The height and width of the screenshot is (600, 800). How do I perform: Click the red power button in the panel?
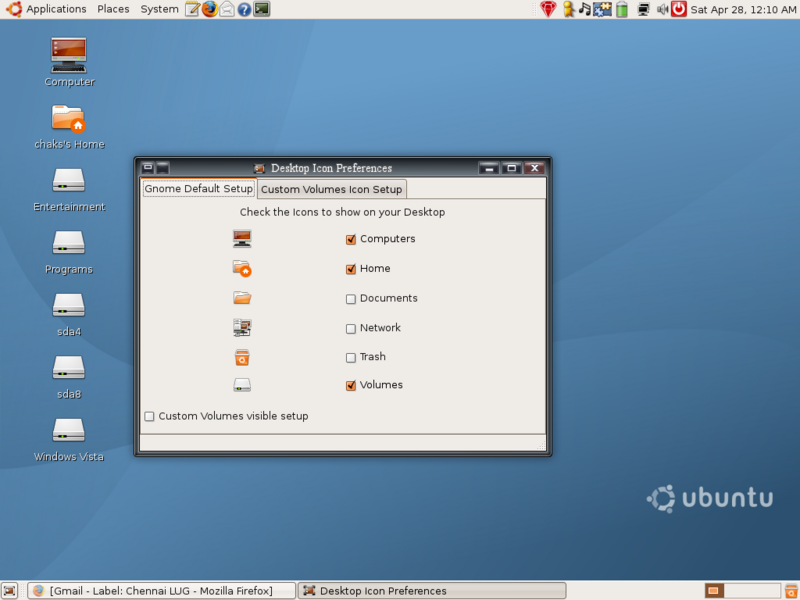point(679,9)
